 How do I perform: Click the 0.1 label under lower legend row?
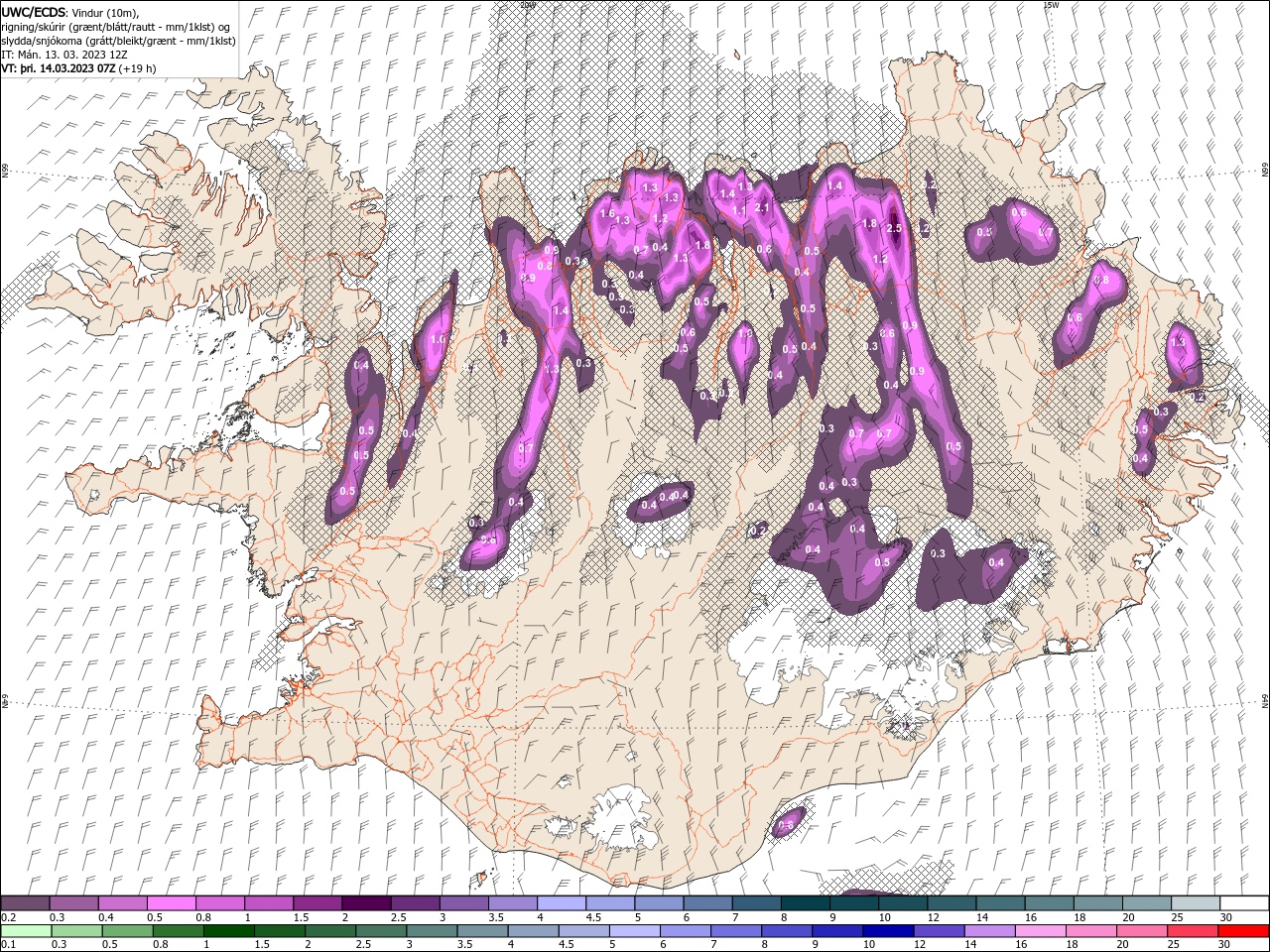click(x=9, y=945)
